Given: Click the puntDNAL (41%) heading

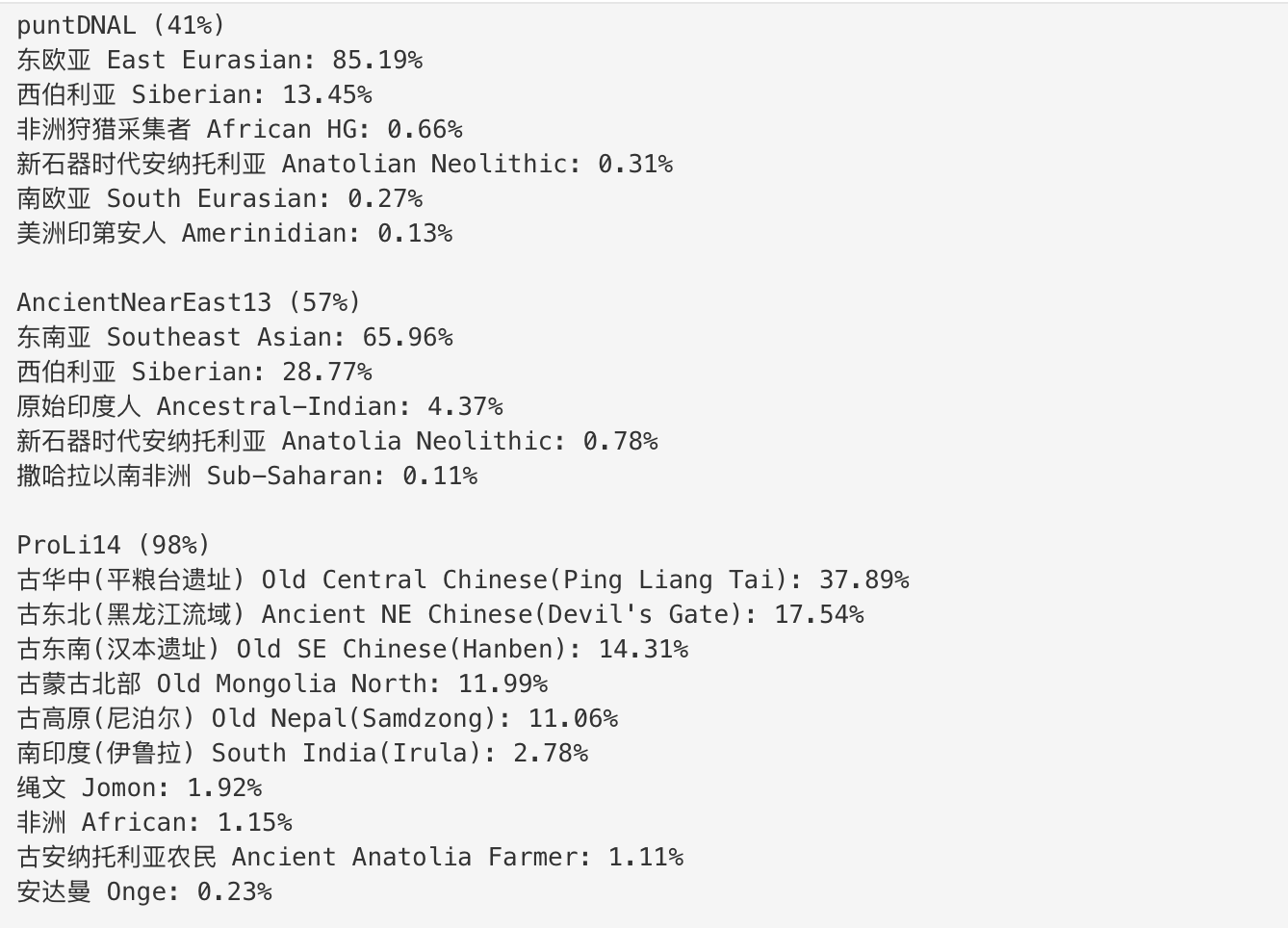Looking at the screenshot, I should pyautogui.click(x=120, y=25).
